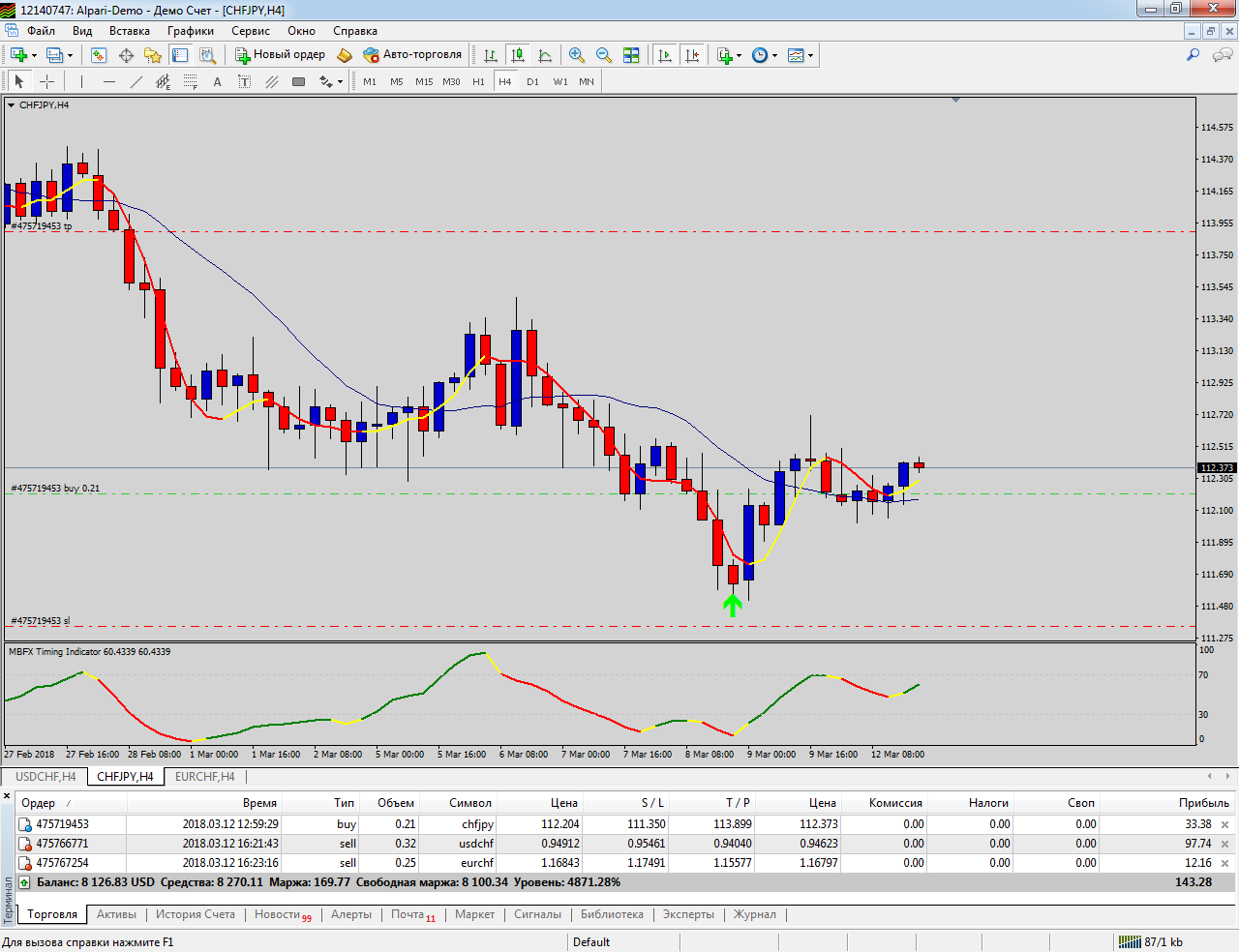Select the trendline tool
Viewport: 1239px width, 952px height.
(136, 82)
